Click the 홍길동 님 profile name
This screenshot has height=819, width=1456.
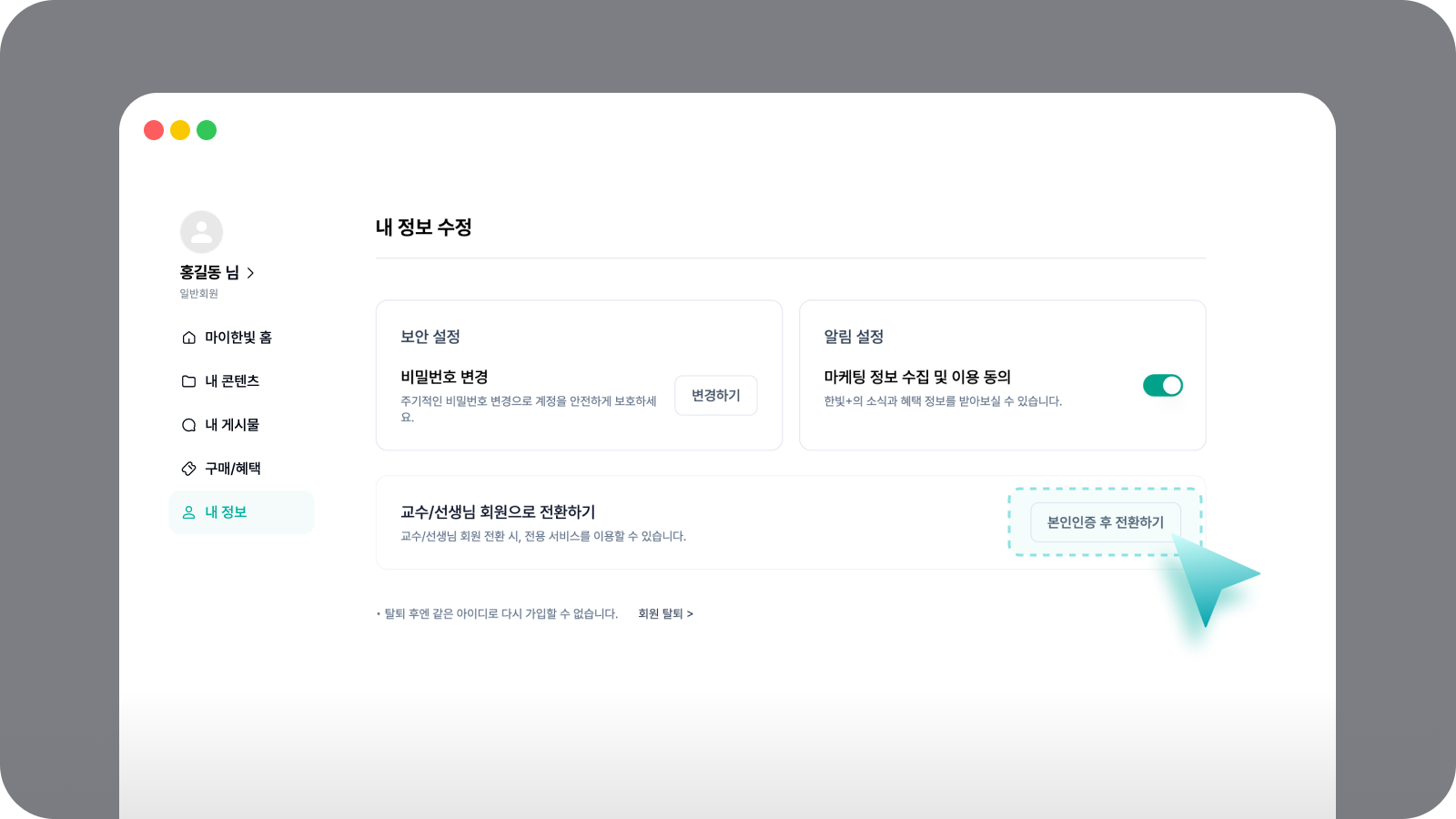209,273
